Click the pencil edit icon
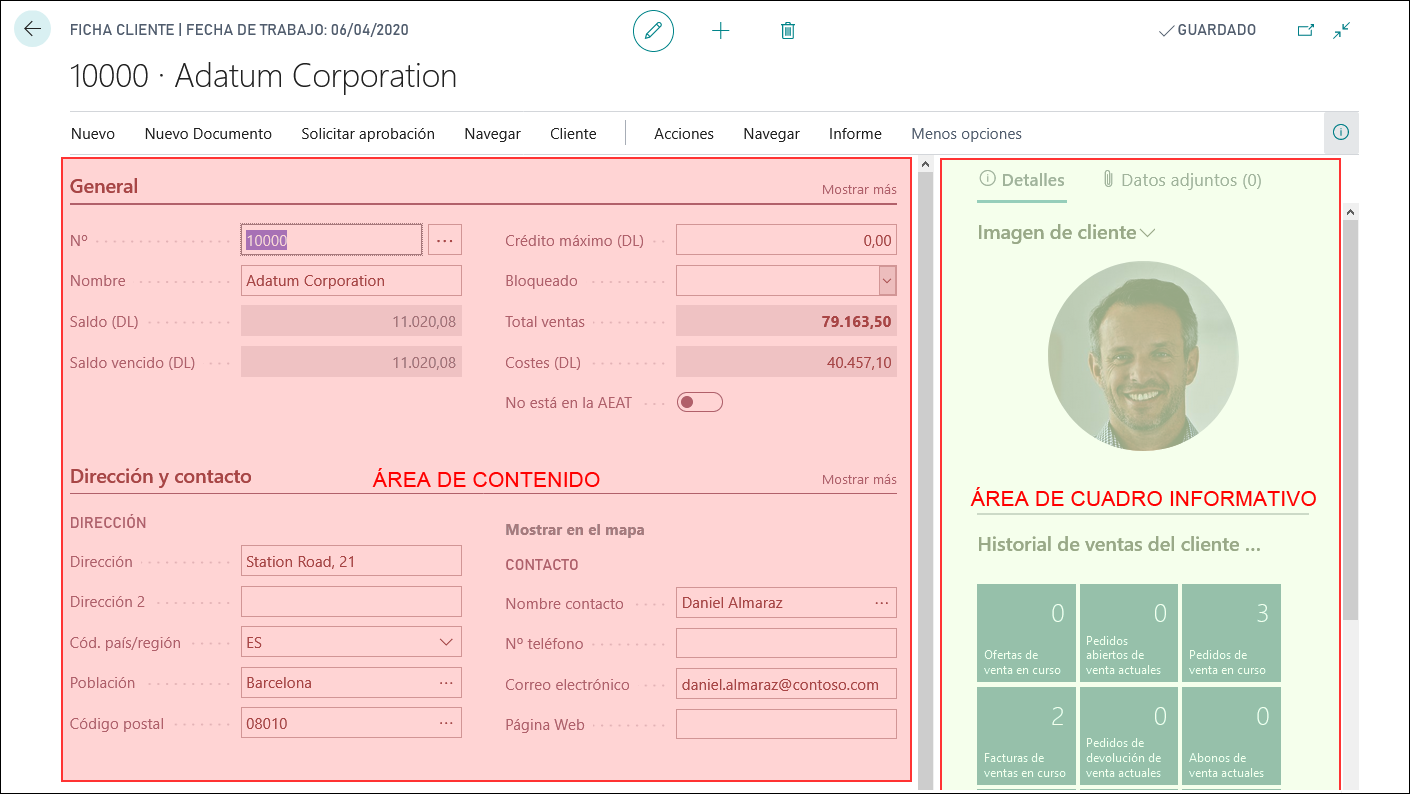The height and width of the screenshot is (794, 1410). (x=653, y=31)
